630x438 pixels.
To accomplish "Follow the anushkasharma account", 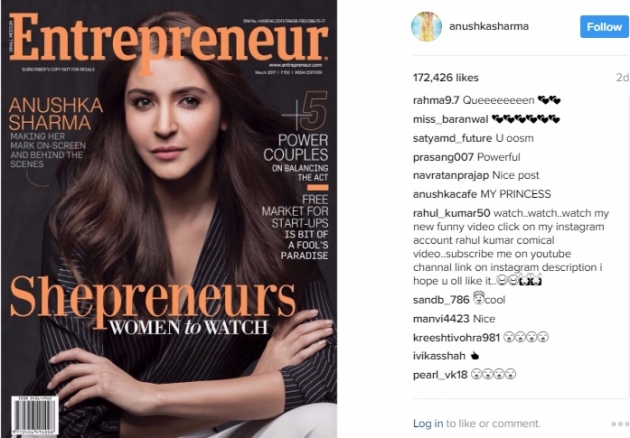I will (604, 27).
